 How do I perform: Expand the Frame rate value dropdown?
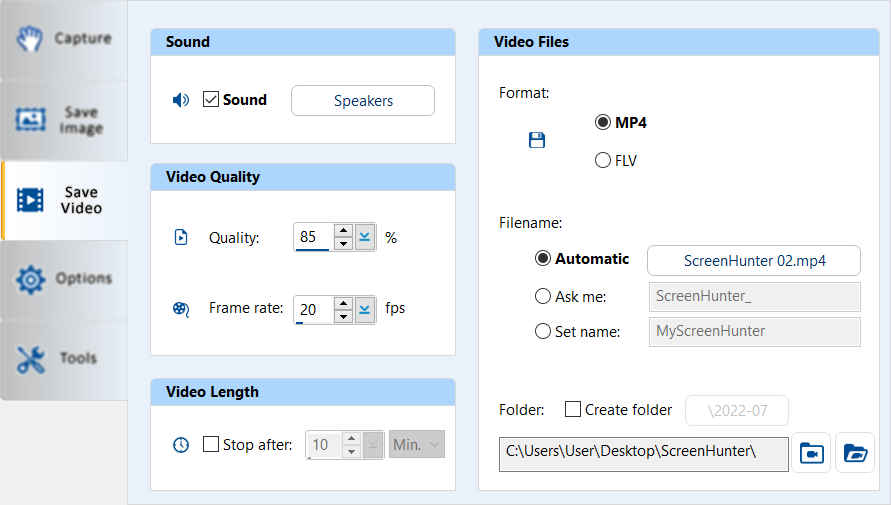tap(365, 310)
